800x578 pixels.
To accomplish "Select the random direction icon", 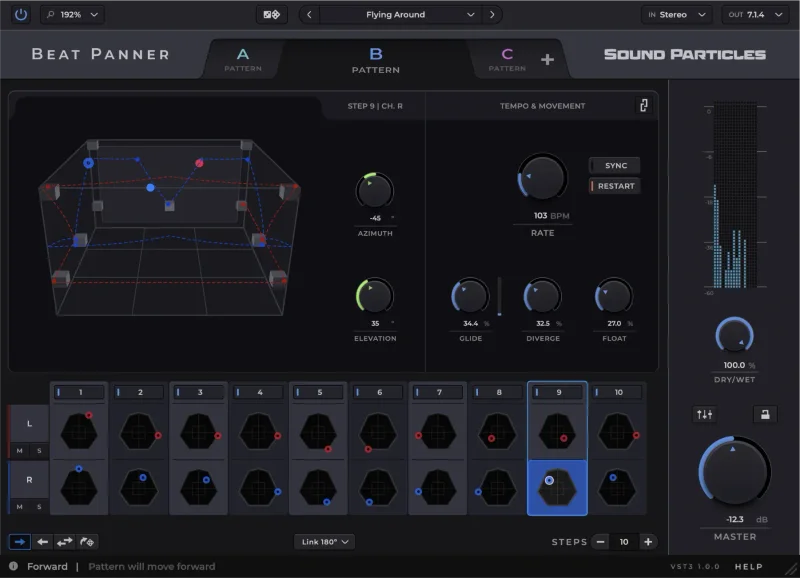I will (x=87, y=542).
